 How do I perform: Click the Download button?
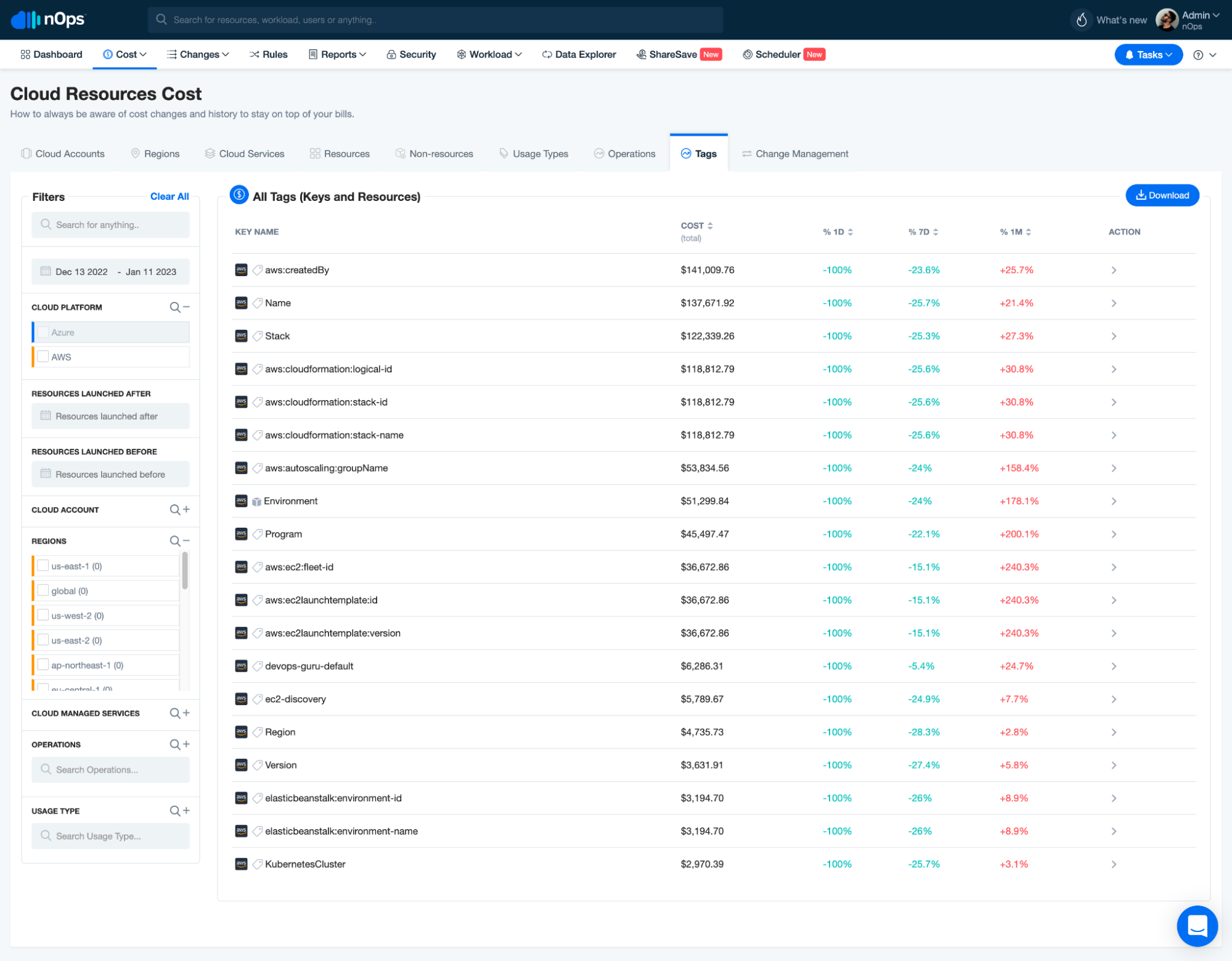(x=1162, y=195)
